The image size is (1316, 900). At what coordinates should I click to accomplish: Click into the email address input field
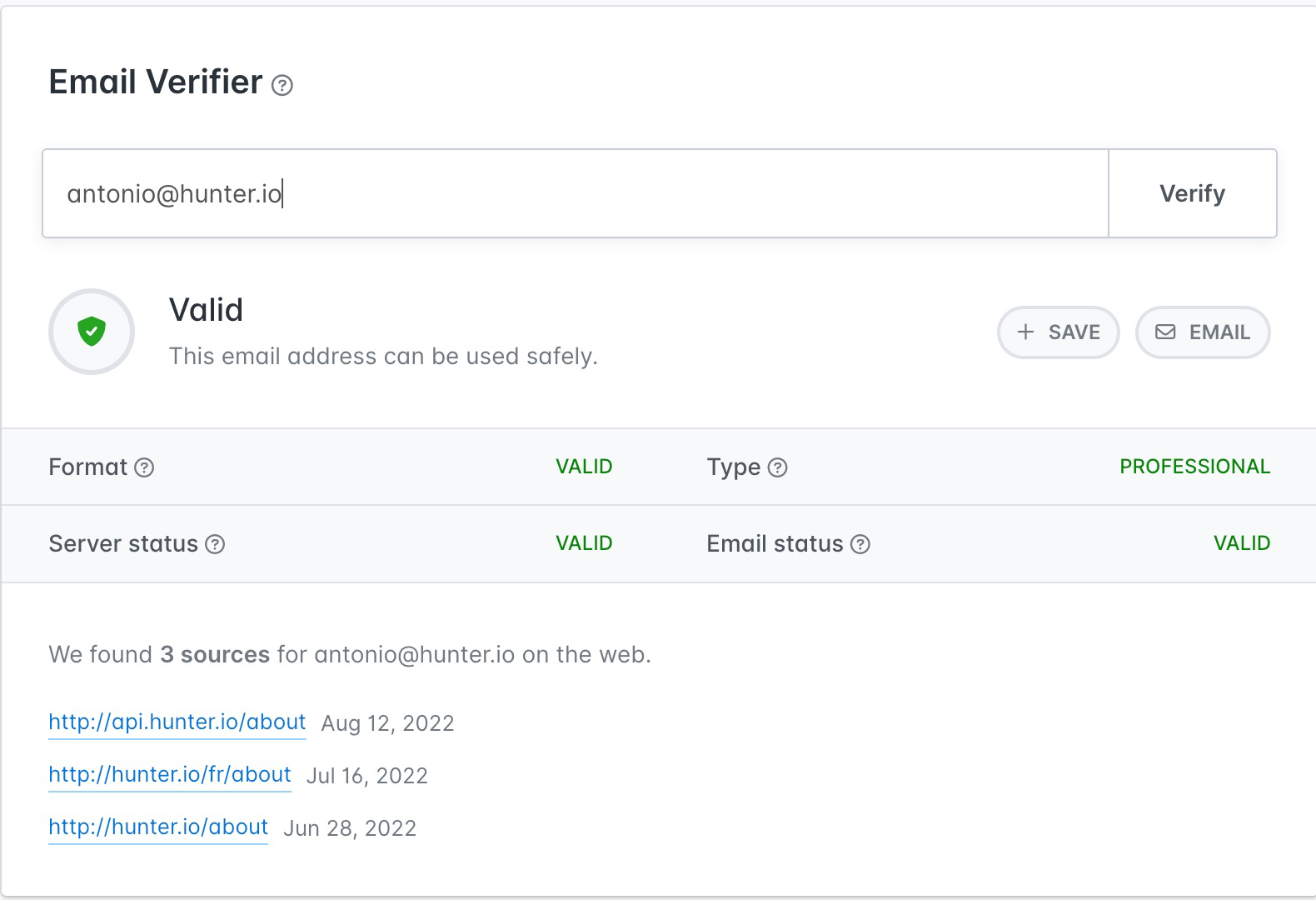pyautogui.click(x=575, y=193)
